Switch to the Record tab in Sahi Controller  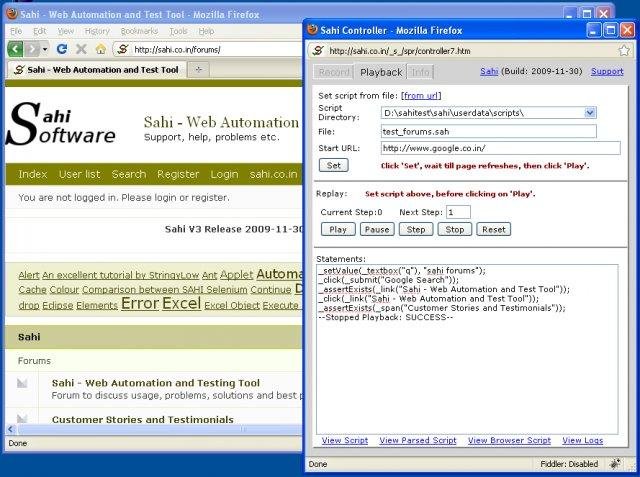click(x=334, y=72)
